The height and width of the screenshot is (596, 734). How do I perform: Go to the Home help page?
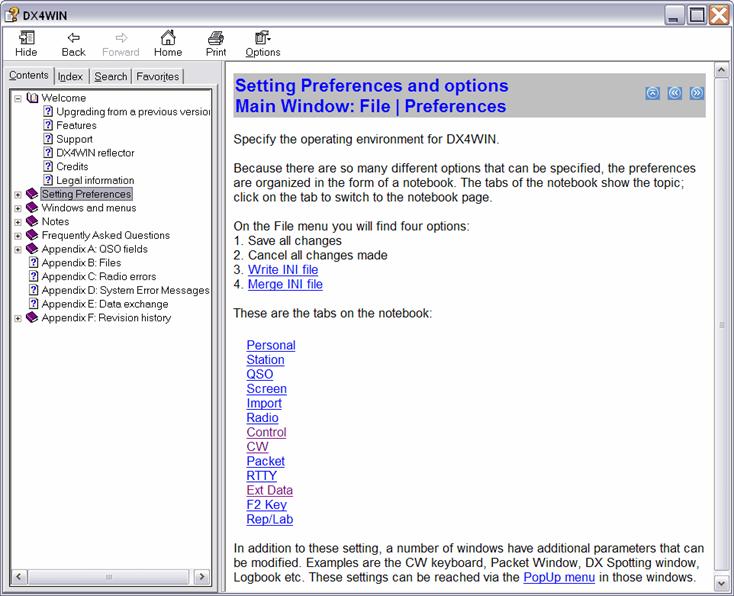coord(168,44)
